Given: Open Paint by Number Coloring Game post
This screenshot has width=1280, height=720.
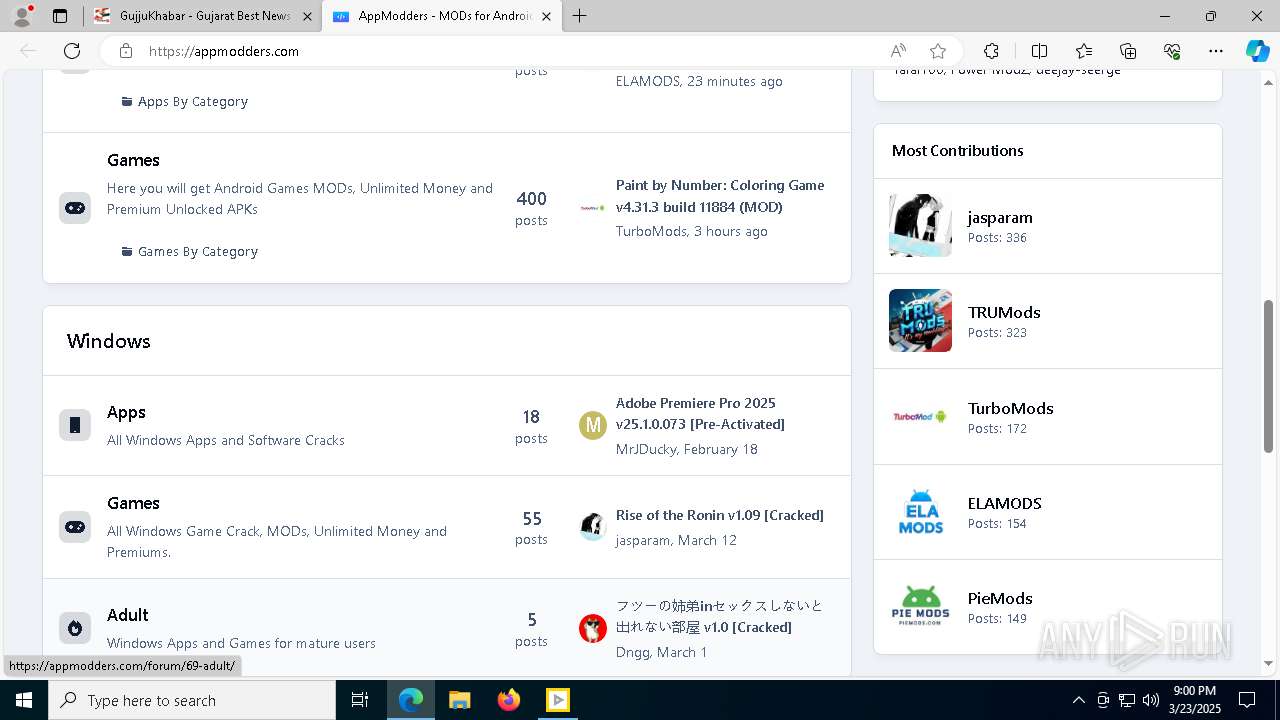Looking at the screenshot, I should (x=720, y=196).
